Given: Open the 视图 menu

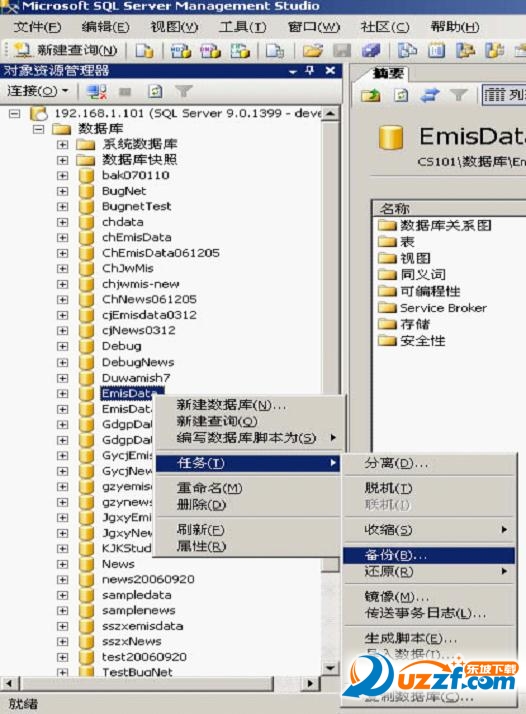Looking at the screenshot, I should [174, 27].
